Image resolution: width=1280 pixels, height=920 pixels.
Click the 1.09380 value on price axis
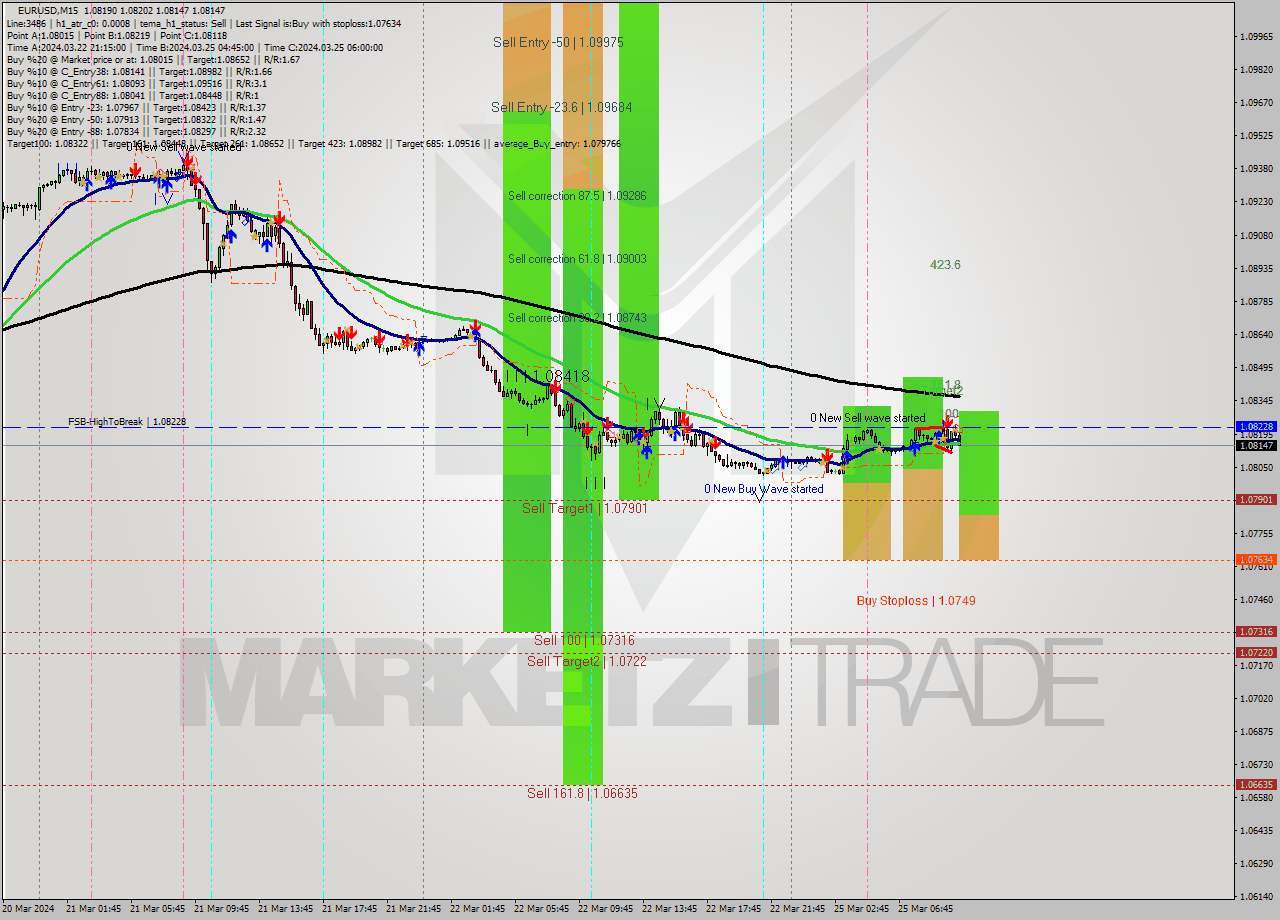point(1256,168)
